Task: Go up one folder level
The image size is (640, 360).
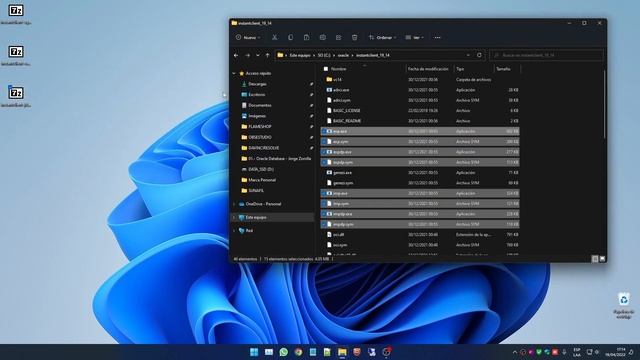Action: 268,55
